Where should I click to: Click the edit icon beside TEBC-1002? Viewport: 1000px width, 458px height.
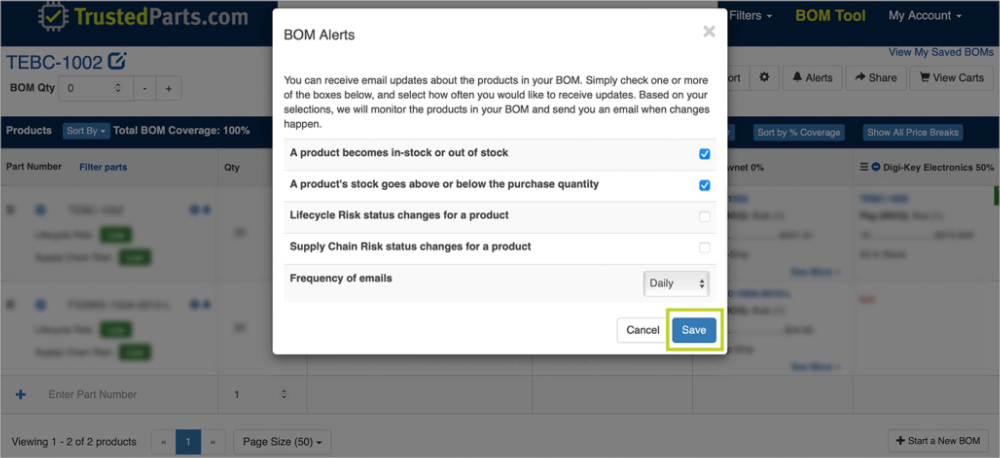coord(117,61)
